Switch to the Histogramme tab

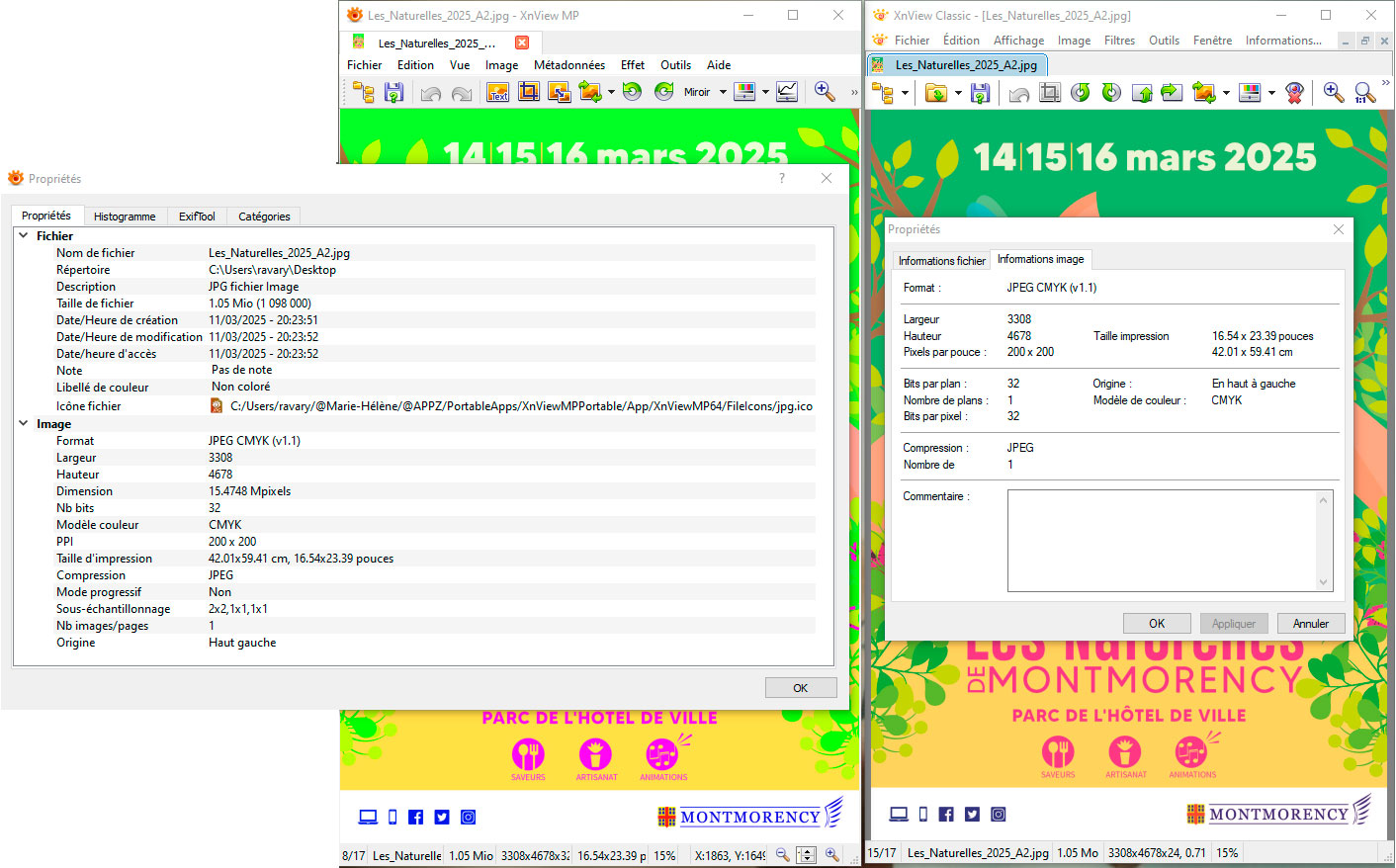tap(125, 217)
